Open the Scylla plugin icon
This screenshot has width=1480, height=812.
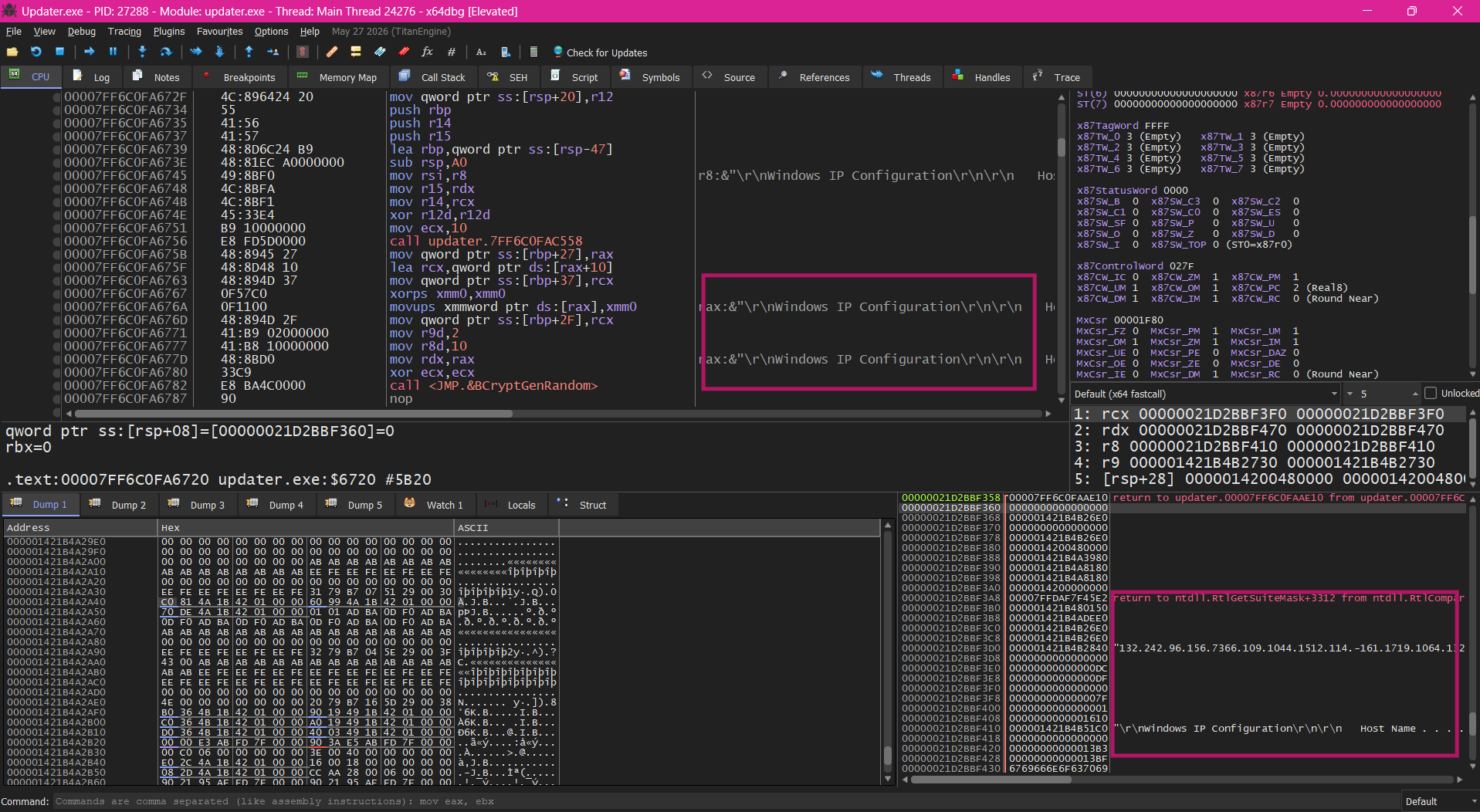click(x=303, y=52)
